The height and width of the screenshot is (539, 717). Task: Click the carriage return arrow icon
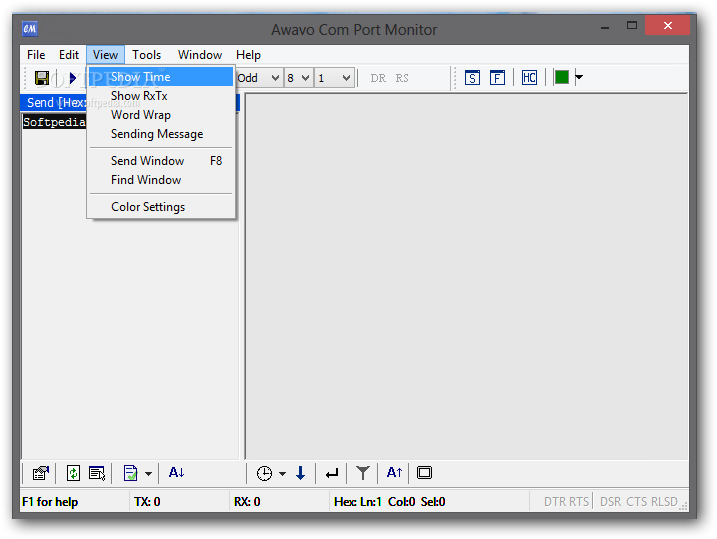[332, 473]
